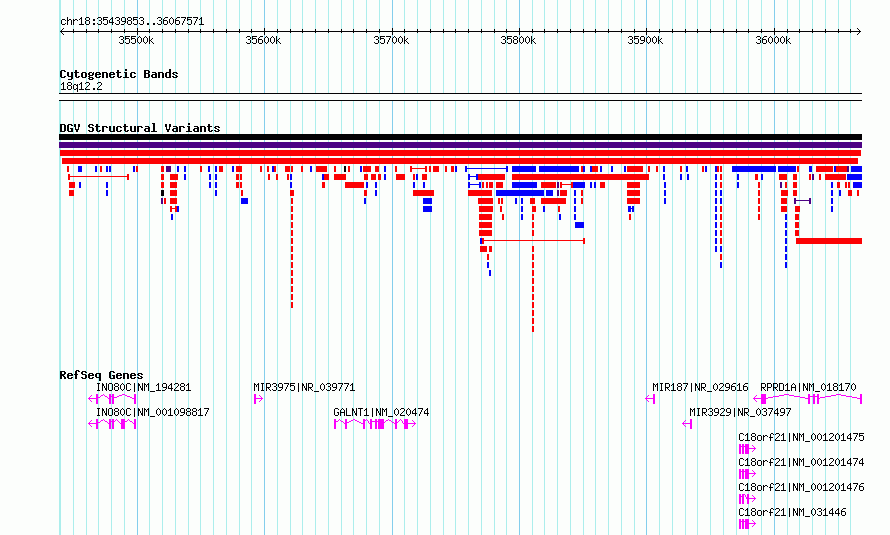Viewport: 890px width, 535px height.
Task: Click the 35900k ruler label
Action: point(645,40)
